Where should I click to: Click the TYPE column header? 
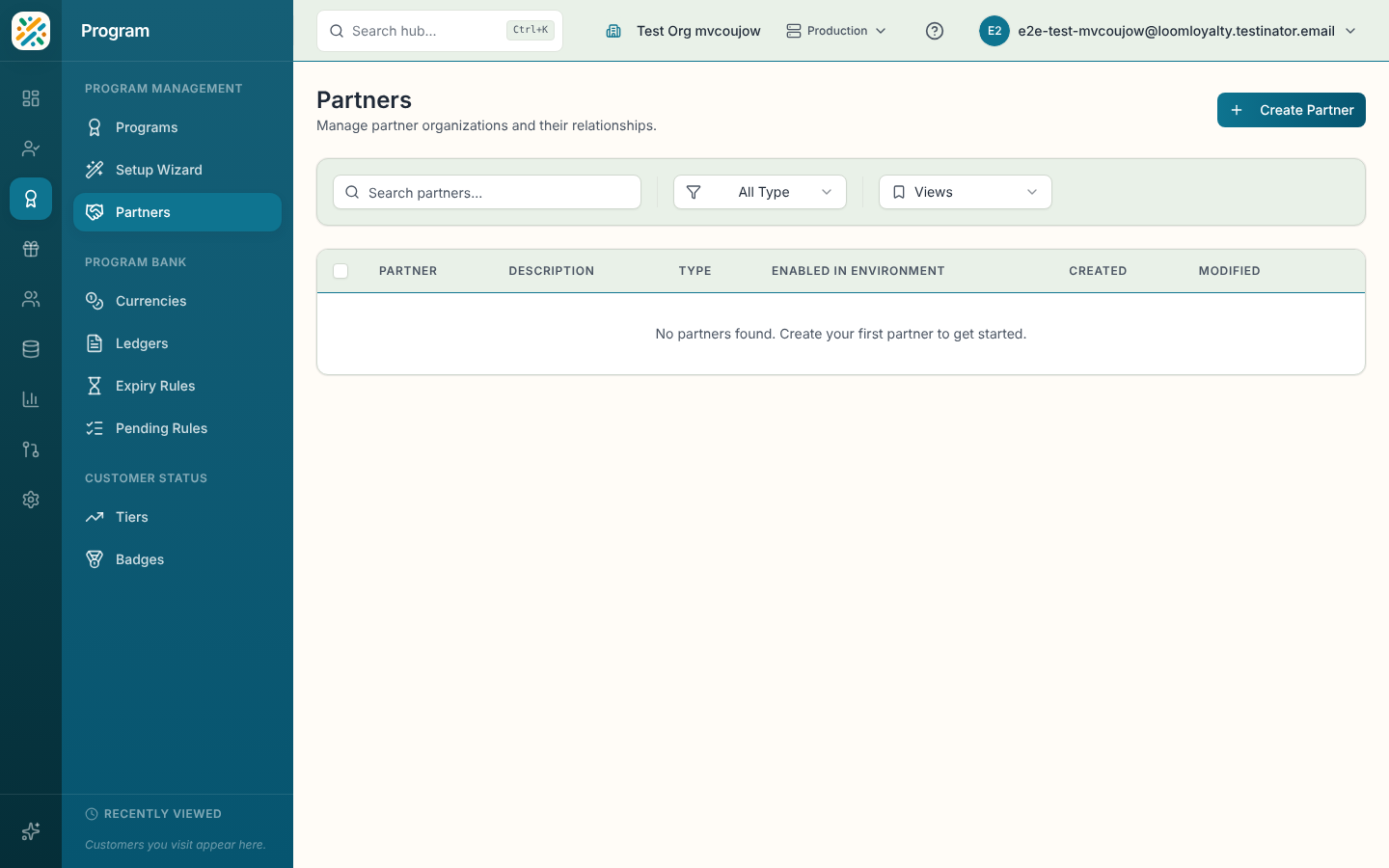point(695,271)
